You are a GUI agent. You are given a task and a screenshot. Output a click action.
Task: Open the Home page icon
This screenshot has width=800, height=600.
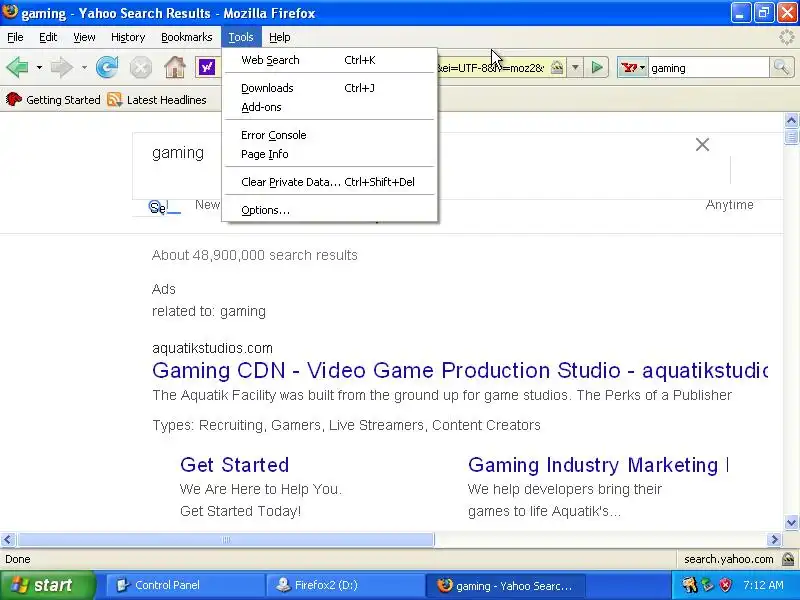(x=174, y=67)
